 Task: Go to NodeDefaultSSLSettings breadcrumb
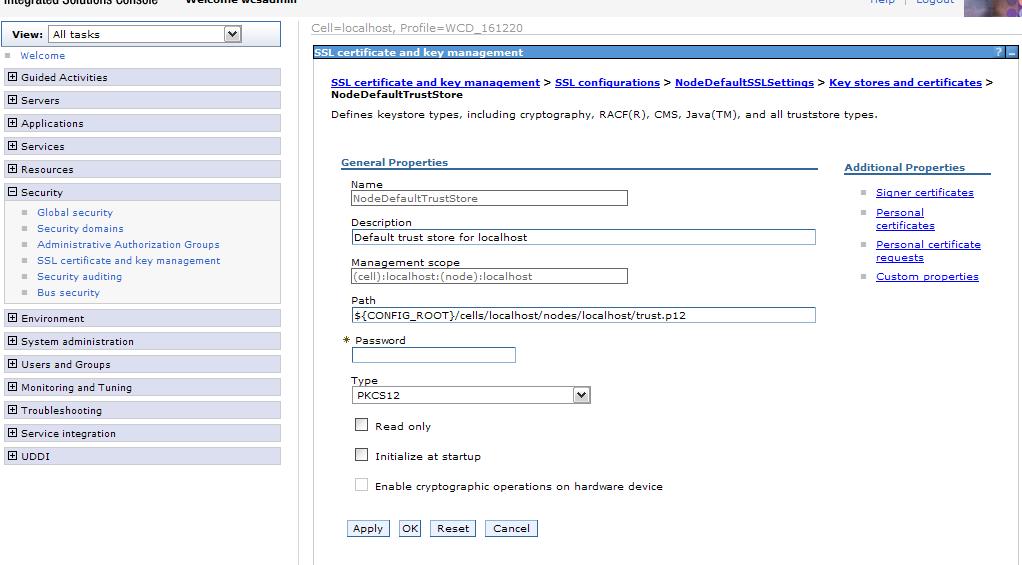(744, 83)
